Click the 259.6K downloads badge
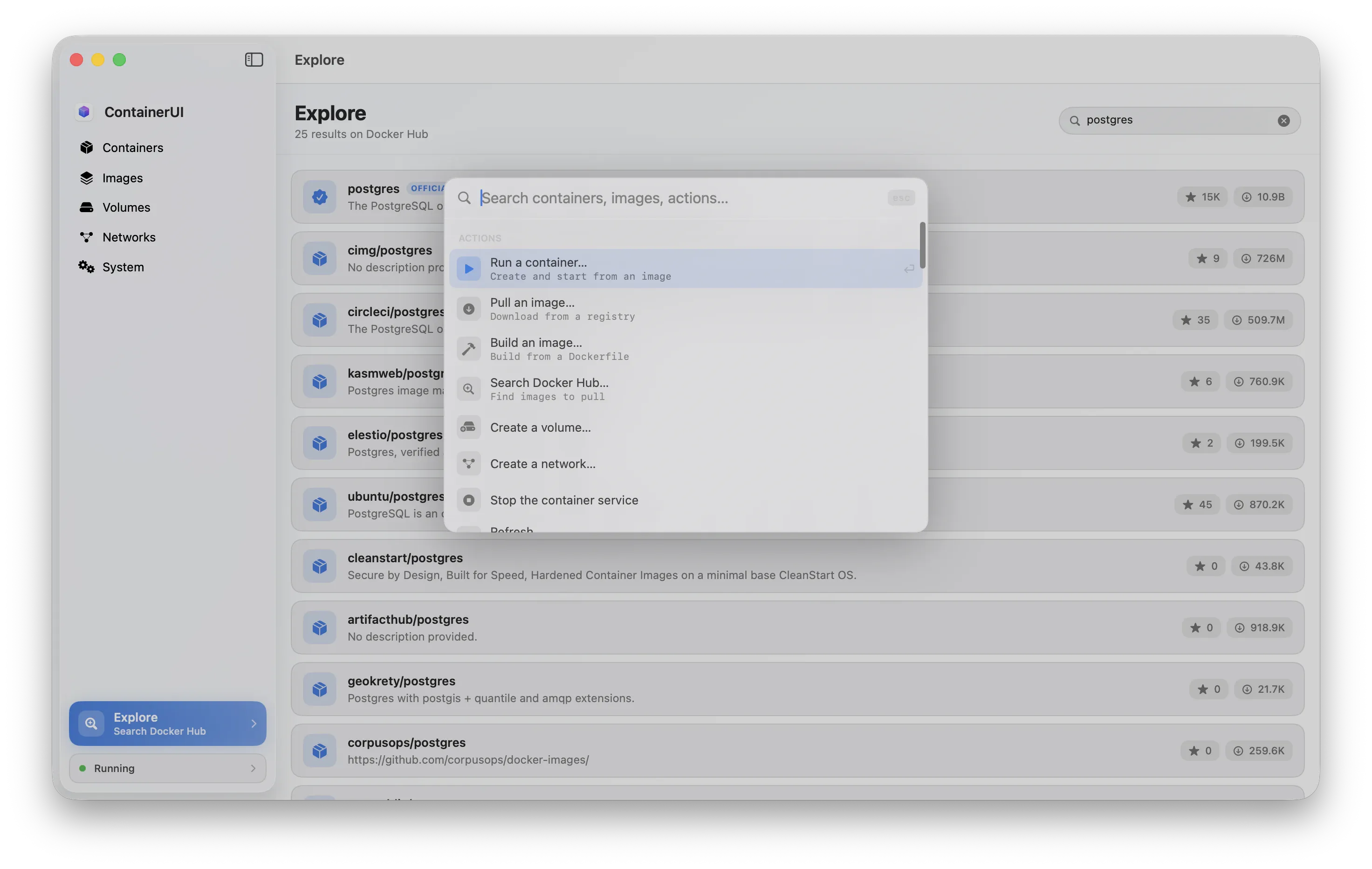The width and height of the screenshot is (1372, 869). tap(1259, 751)
